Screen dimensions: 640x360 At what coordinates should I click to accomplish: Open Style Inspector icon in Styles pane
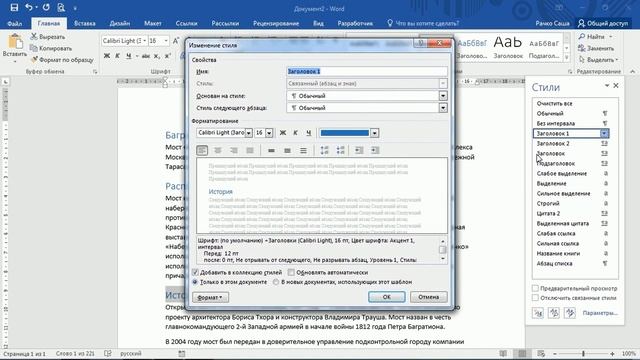(x=554, y=313)
